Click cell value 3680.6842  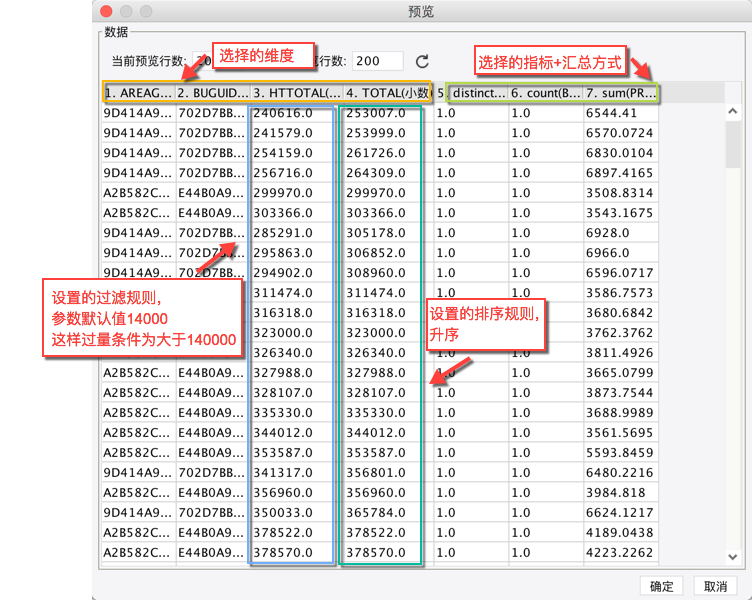[x=619, y=313]
